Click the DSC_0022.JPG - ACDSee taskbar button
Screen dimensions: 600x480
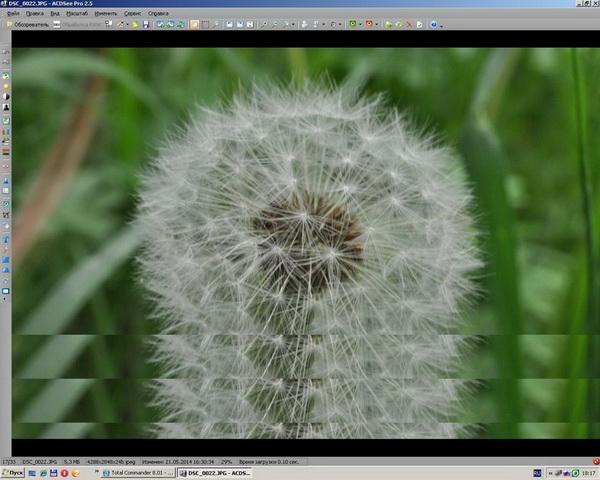click(215, 473)
